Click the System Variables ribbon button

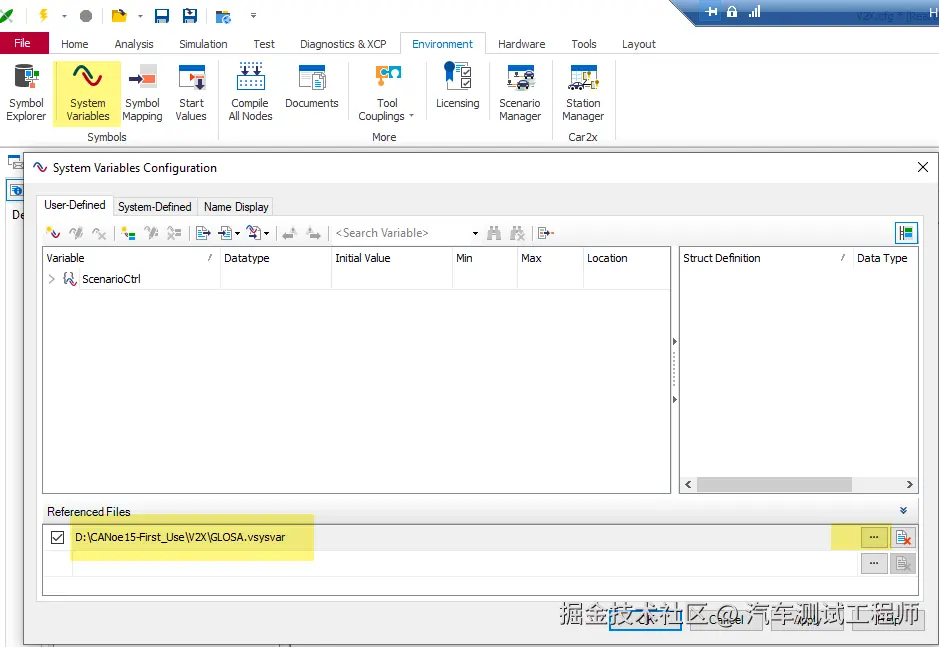(x=87, y=93)
